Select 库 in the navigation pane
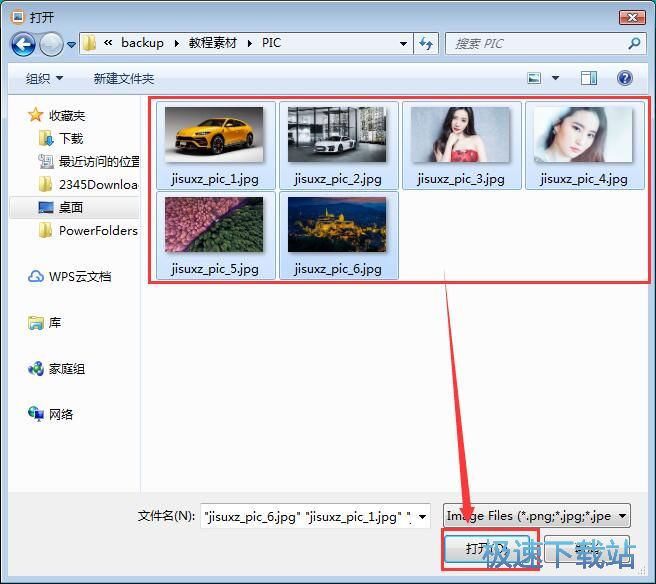The height and width of the screenshot is (584, 656). click(55, 323)
